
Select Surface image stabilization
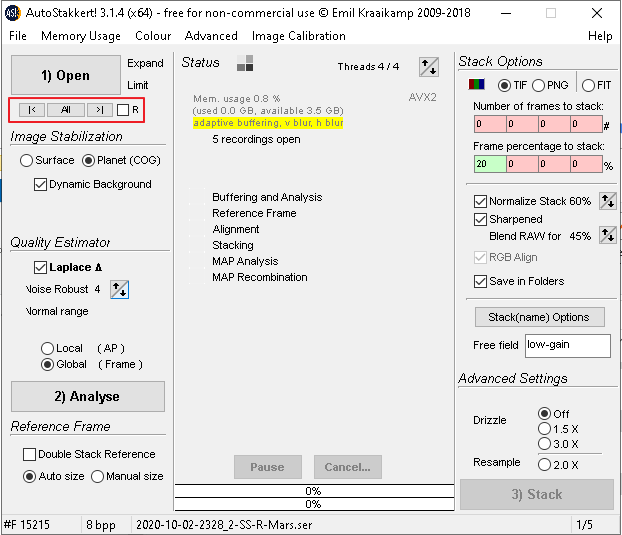(27, 160)
